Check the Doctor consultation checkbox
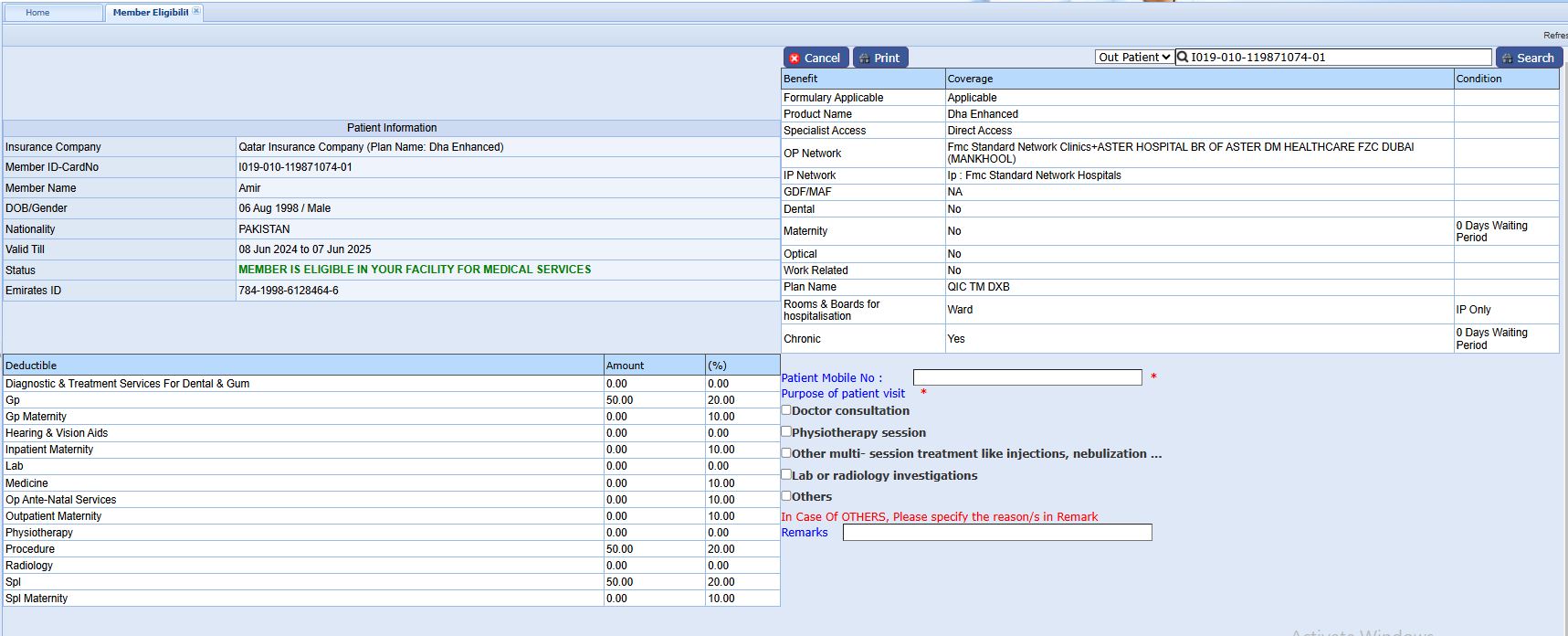 (x=786, y=410)
